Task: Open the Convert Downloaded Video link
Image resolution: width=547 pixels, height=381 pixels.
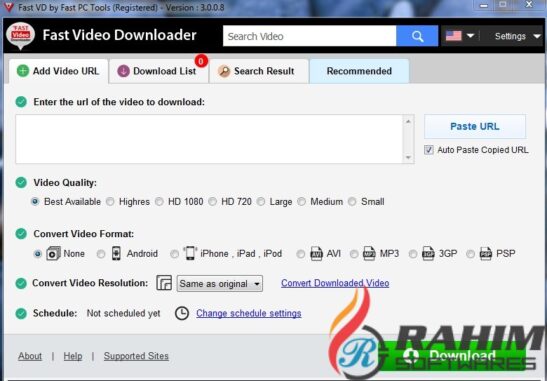Action: [335, 283]
